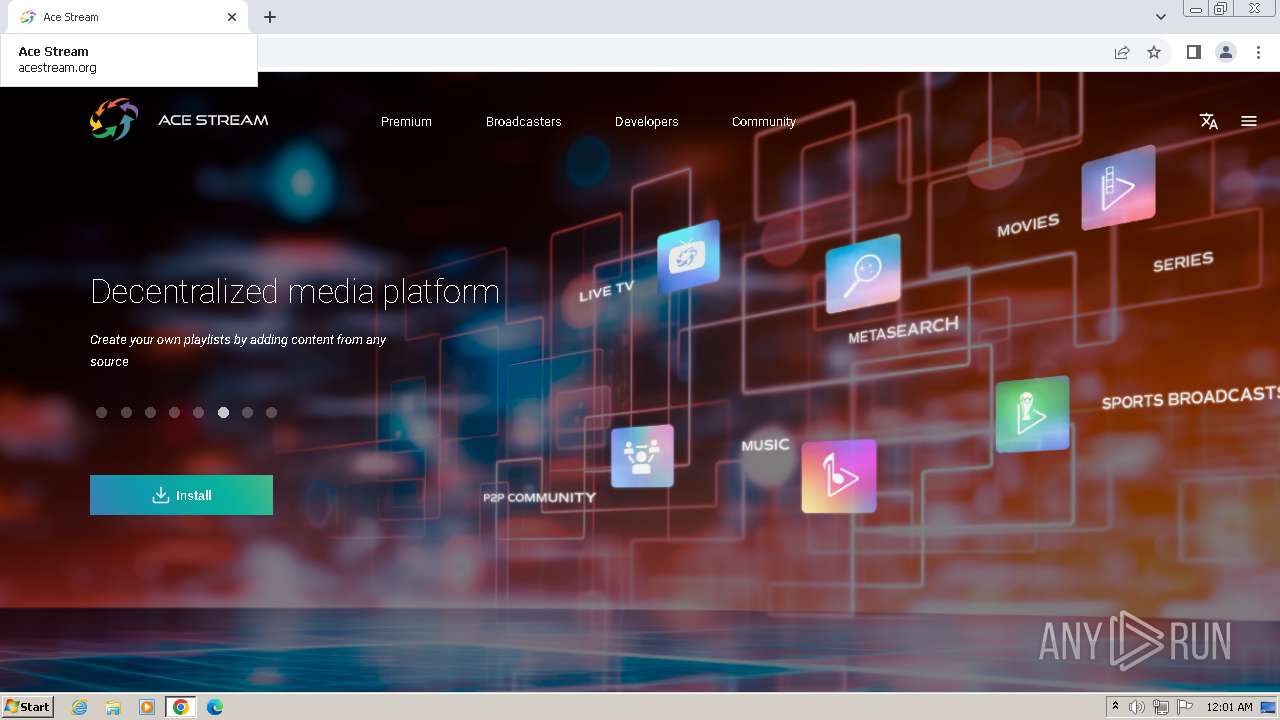Click the 'Decentralized media platform' heading
1280x720 pixels.
295,291
